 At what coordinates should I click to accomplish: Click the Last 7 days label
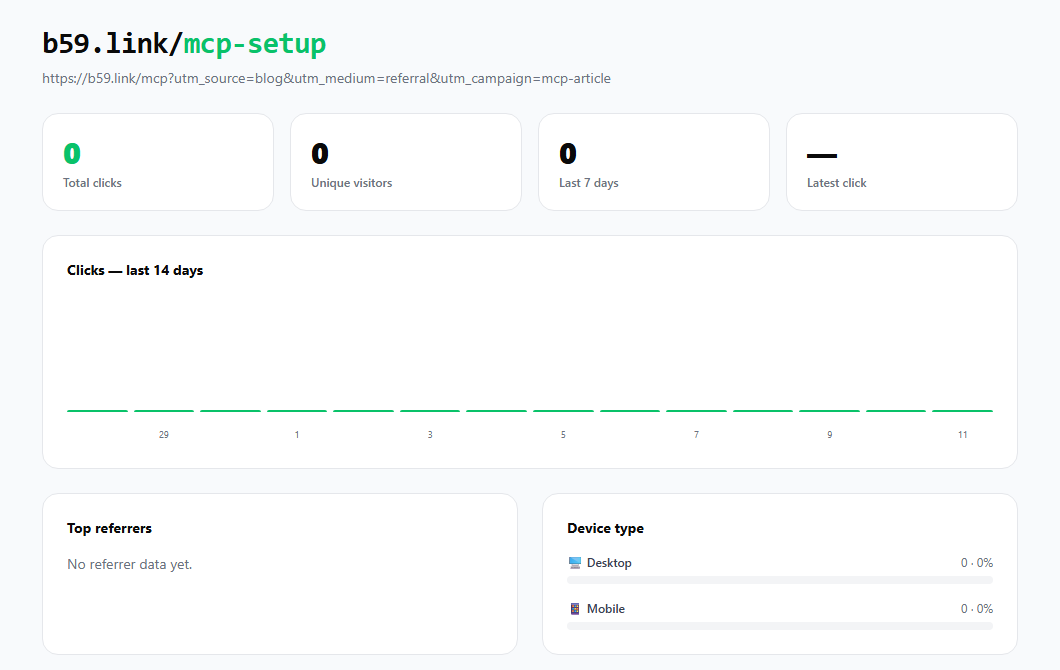tap(589, 183)
